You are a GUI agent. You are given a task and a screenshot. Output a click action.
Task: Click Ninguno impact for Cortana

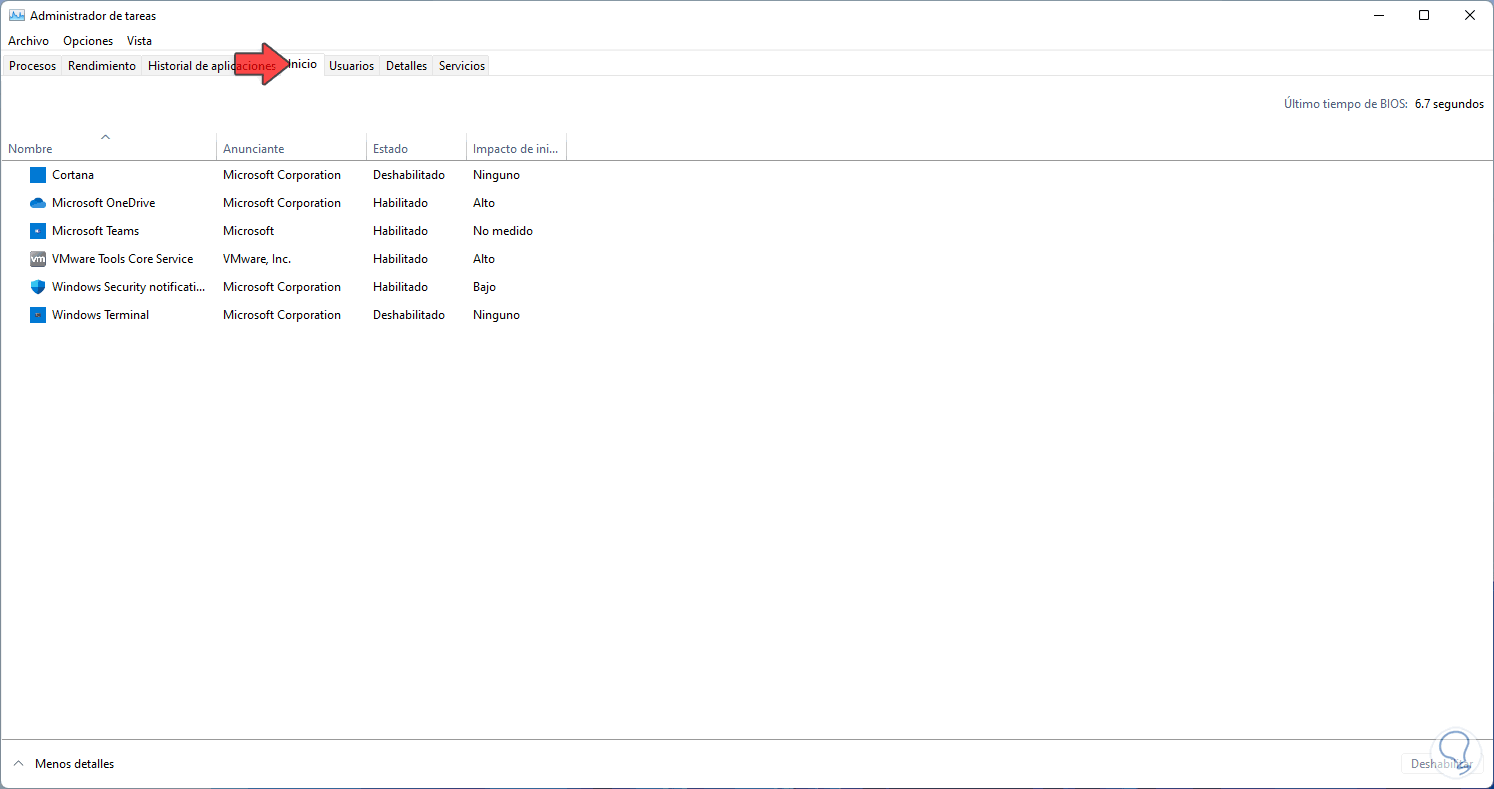[497, 175]
